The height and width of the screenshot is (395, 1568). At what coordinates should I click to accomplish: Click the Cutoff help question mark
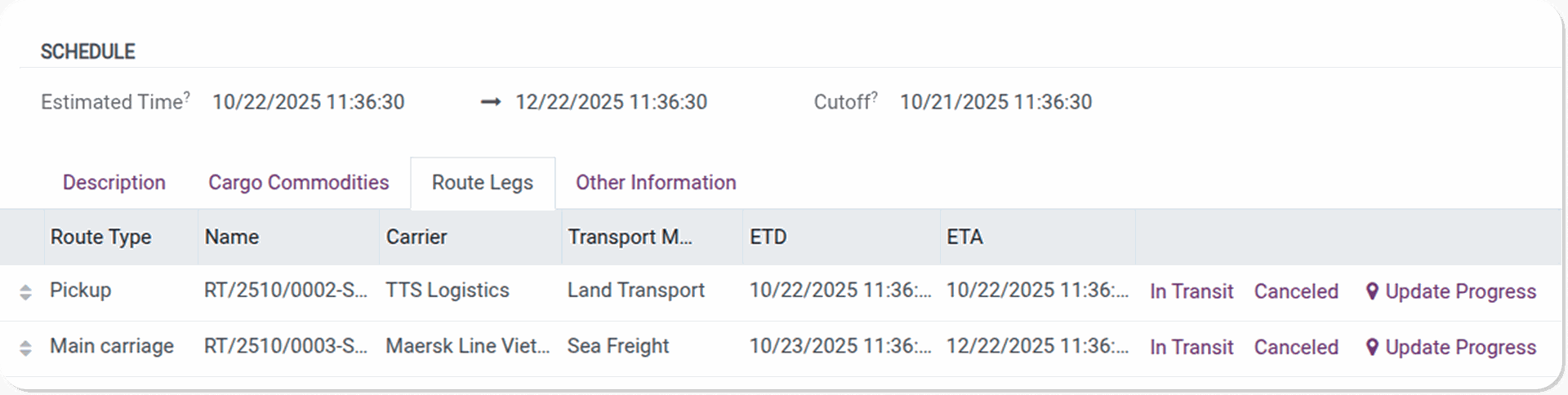point(875,96)
